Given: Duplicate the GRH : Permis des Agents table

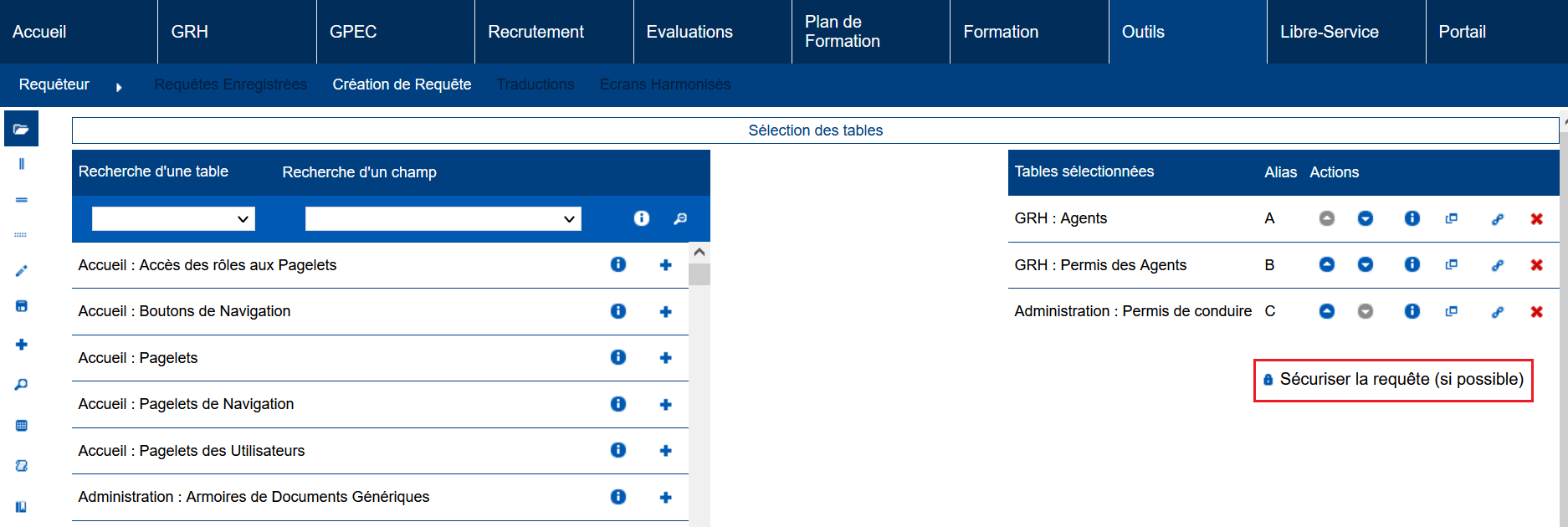Looking at the screenshot, I should [x=1451, y=265].
